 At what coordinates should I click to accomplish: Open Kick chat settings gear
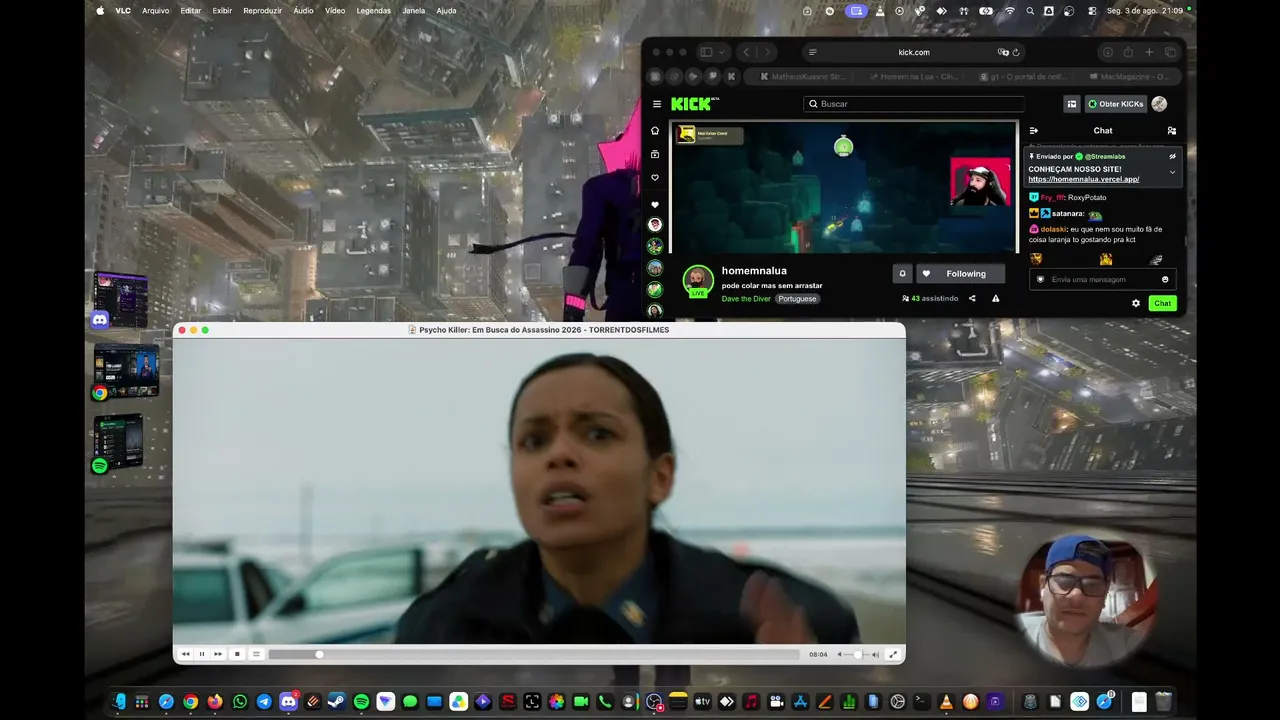(x=1136, y=303)
